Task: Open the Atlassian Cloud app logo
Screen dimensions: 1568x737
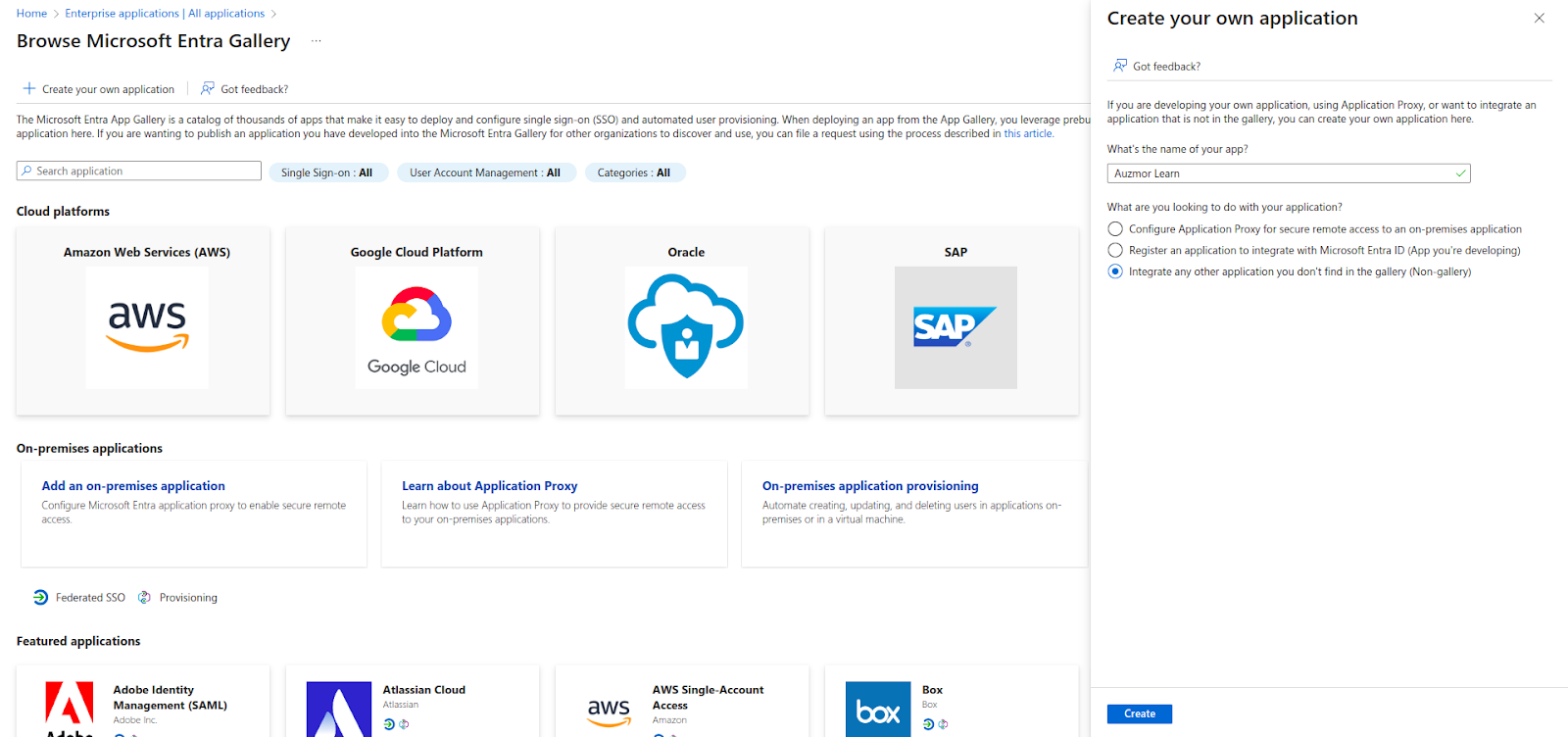Action: click(x=339, y=710)
